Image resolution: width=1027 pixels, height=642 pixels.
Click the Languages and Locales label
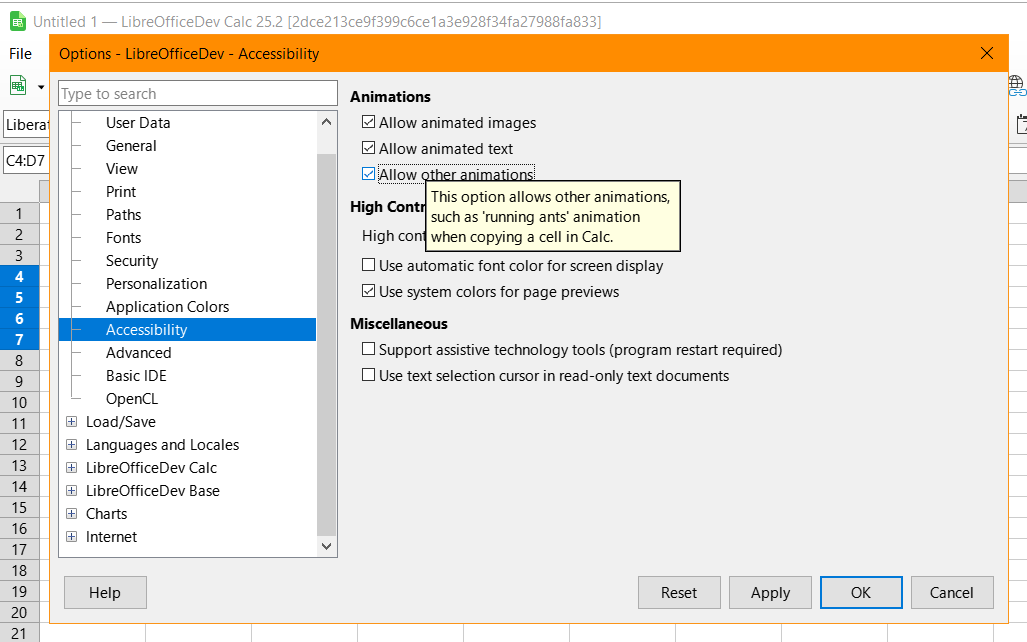[162, 445]
